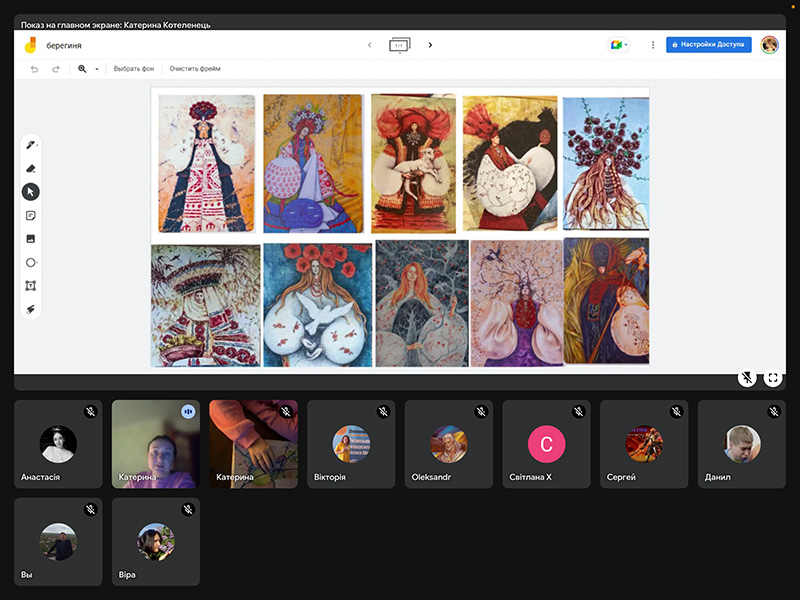Click the painting of woman holding a lamb
Screen dimensions: 800x600
tap(413, 163)
